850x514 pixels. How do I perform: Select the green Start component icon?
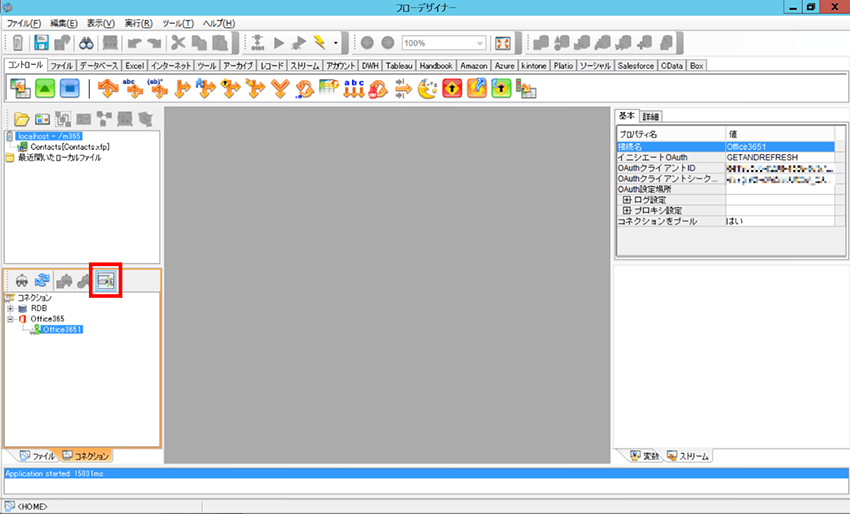coord(45,88)
